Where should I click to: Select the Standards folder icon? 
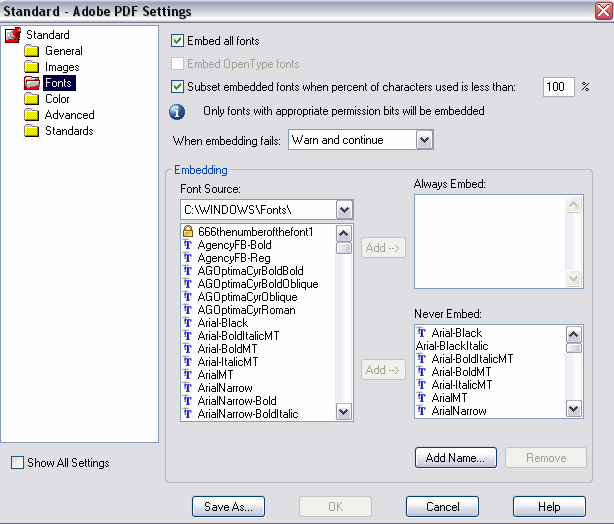(x=31, y=131)
